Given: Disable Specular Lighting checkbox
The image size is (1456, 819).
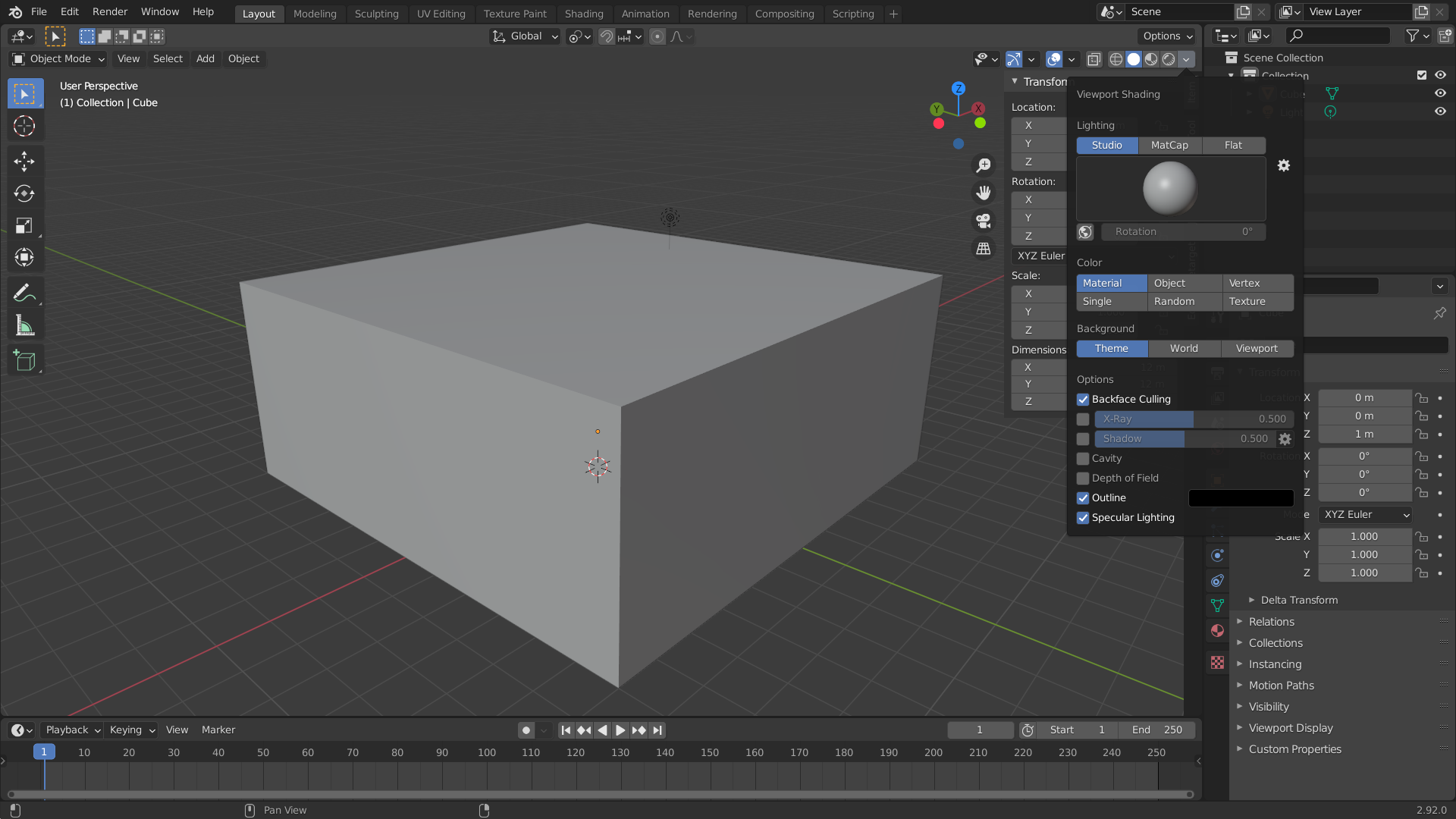Looking at the screenshot, I should pos(1083,518).
